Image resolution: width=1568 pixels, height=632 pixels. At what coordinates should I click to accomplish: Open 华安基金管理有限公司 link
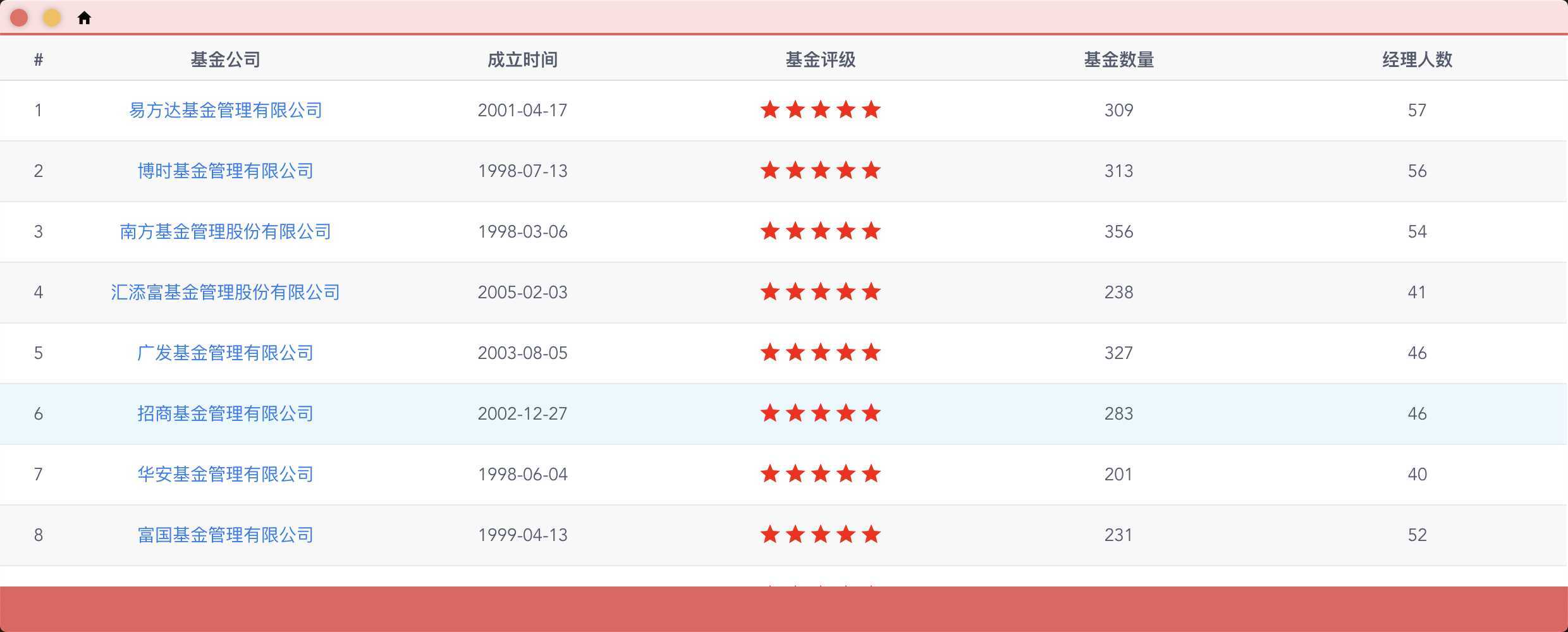click(x=226, y=474)
